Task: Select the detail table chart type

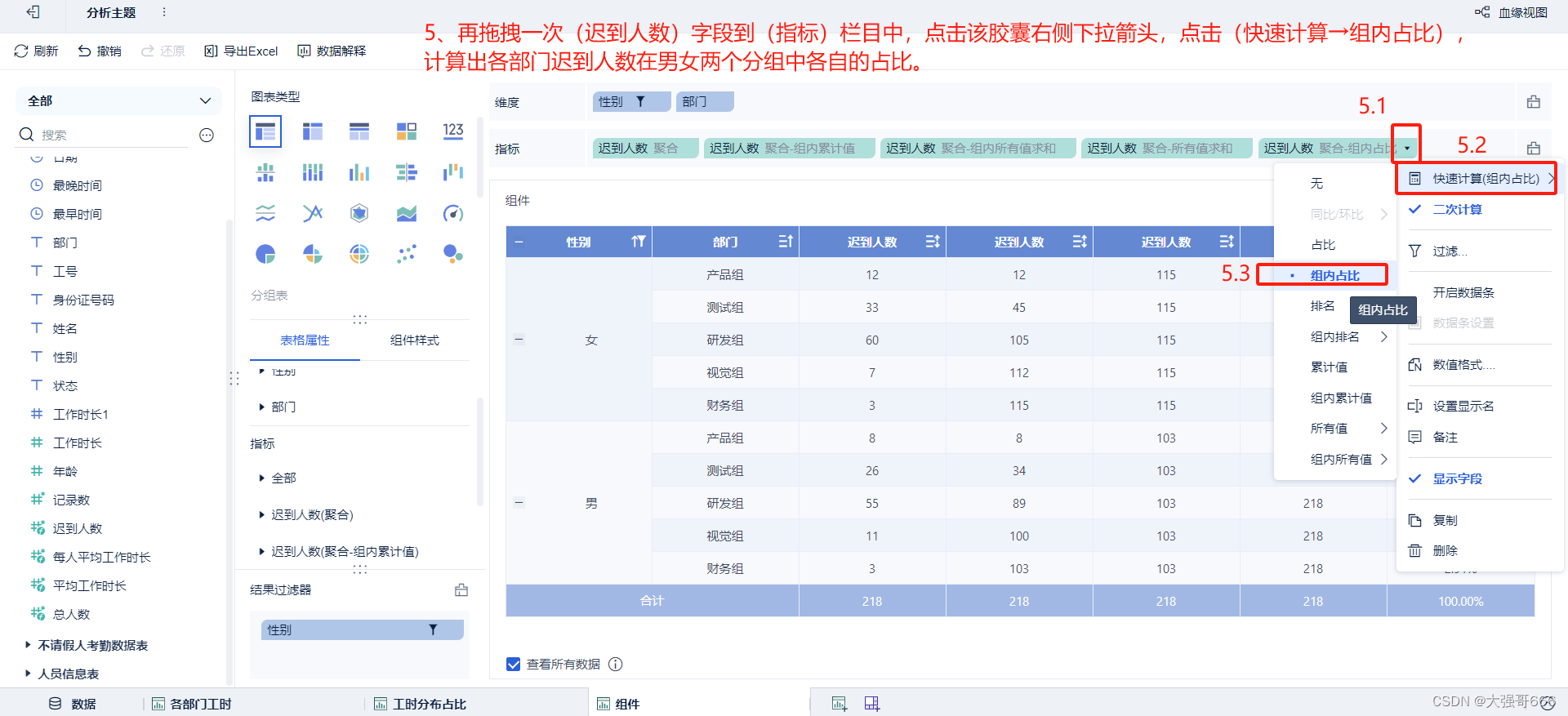Action: [359, 131]
